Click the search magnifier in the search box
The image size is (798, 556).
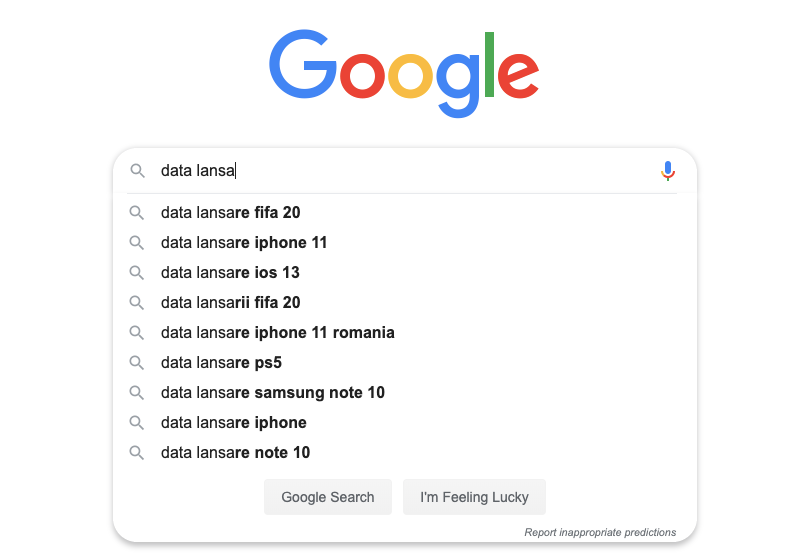coord(138,171)
